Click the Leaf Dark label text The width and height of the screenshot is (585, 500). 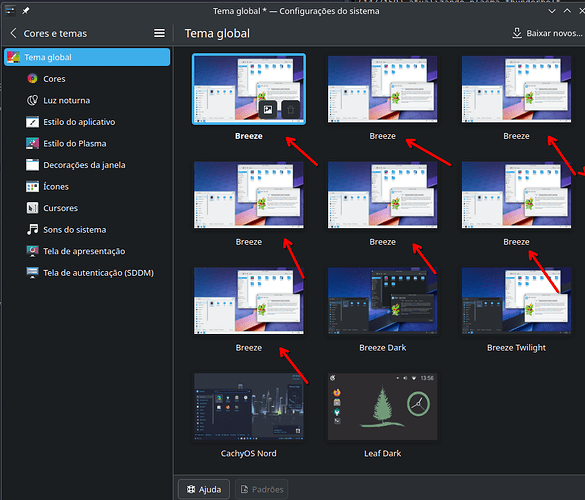[382, 453]
